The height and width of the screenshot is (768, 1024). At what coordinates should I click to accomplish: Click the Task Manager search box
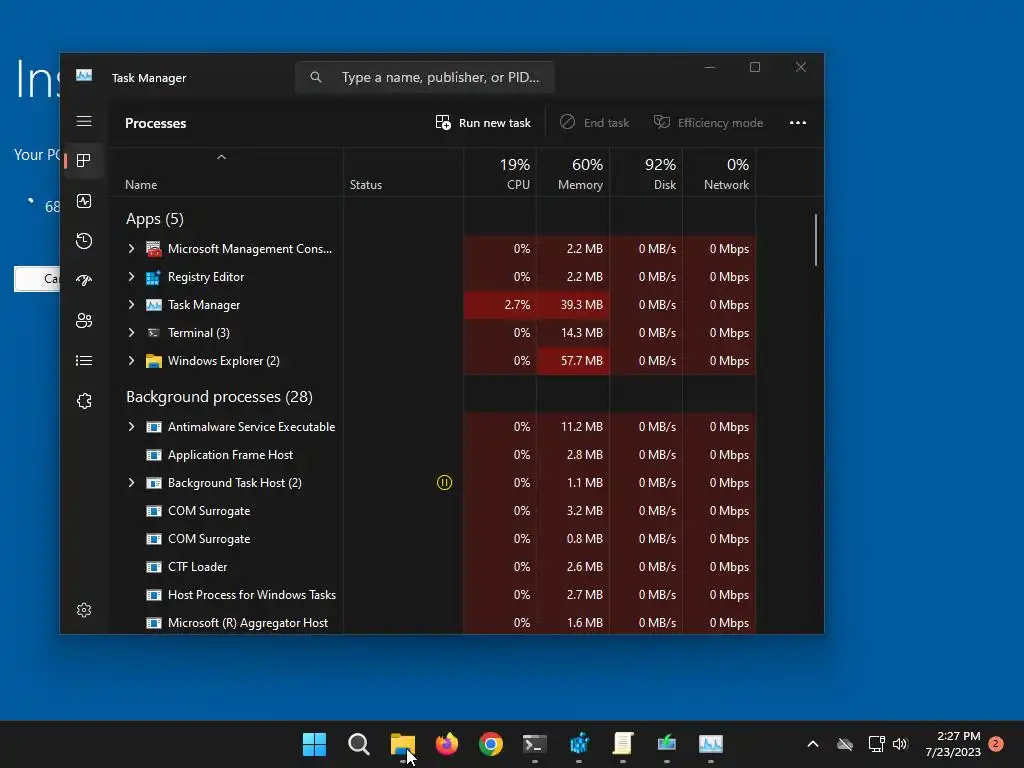[x=425, y=77]
